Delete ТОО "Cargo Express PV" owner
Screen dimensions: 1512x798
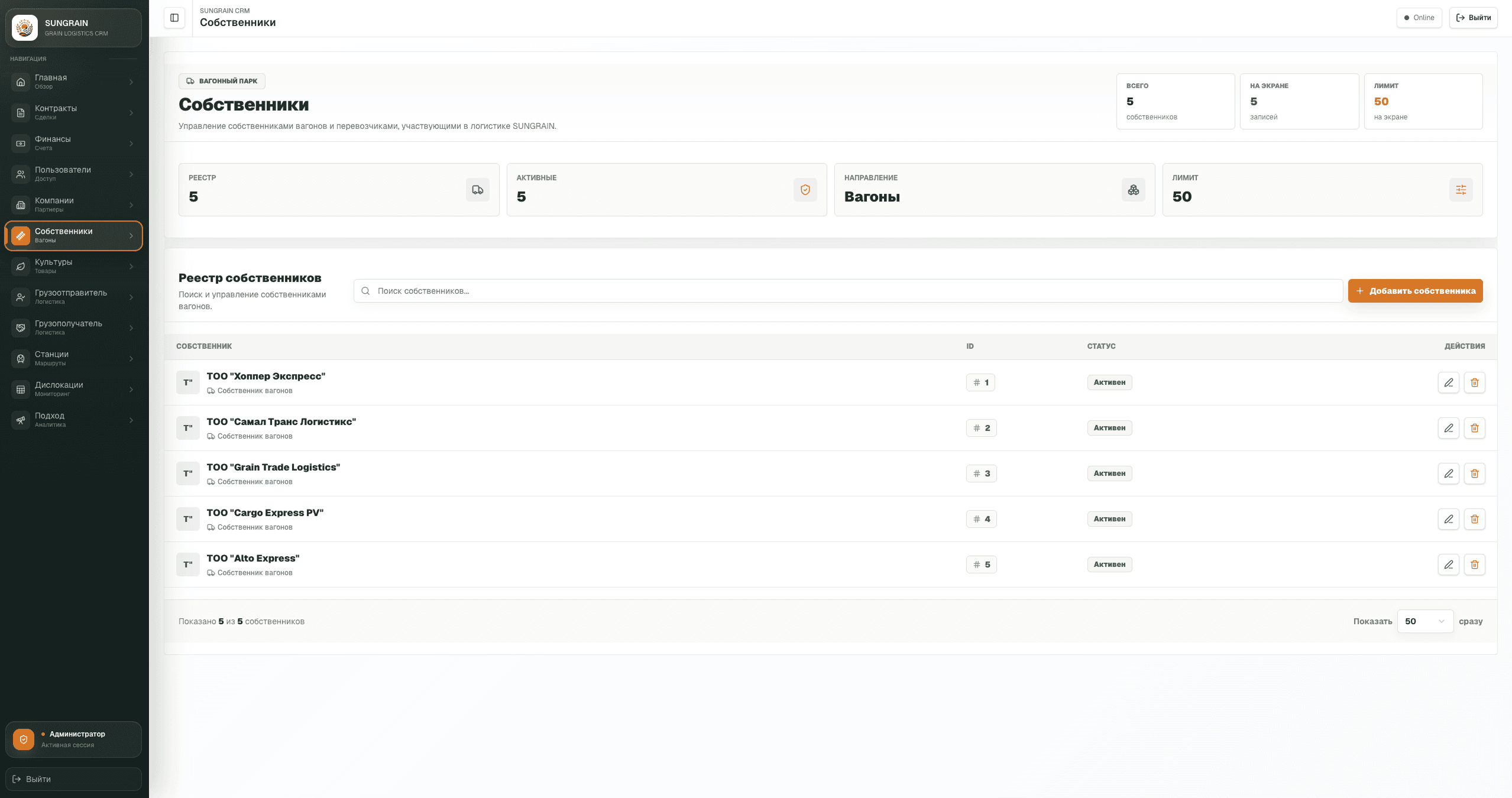pos(1475,519)
